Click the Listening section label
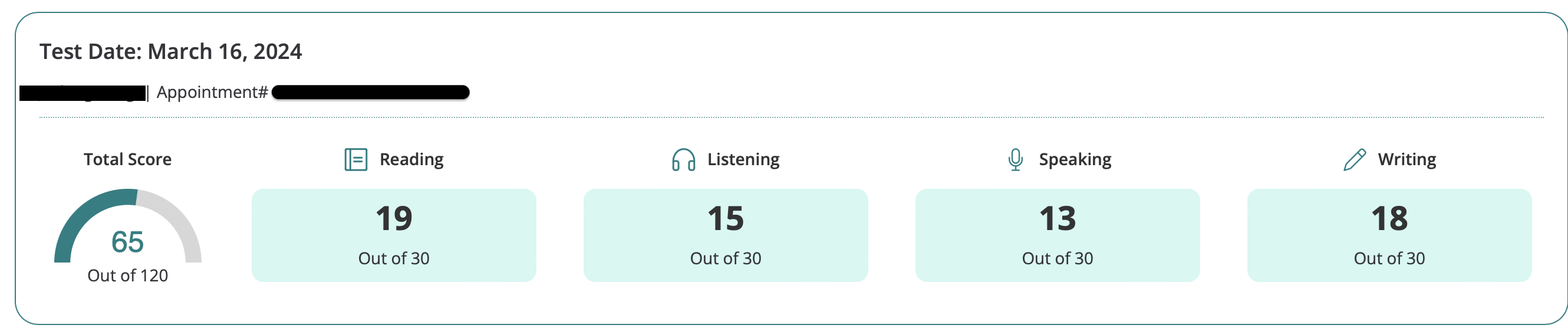This screenshot has height=328, width=1568. point(743,160)
